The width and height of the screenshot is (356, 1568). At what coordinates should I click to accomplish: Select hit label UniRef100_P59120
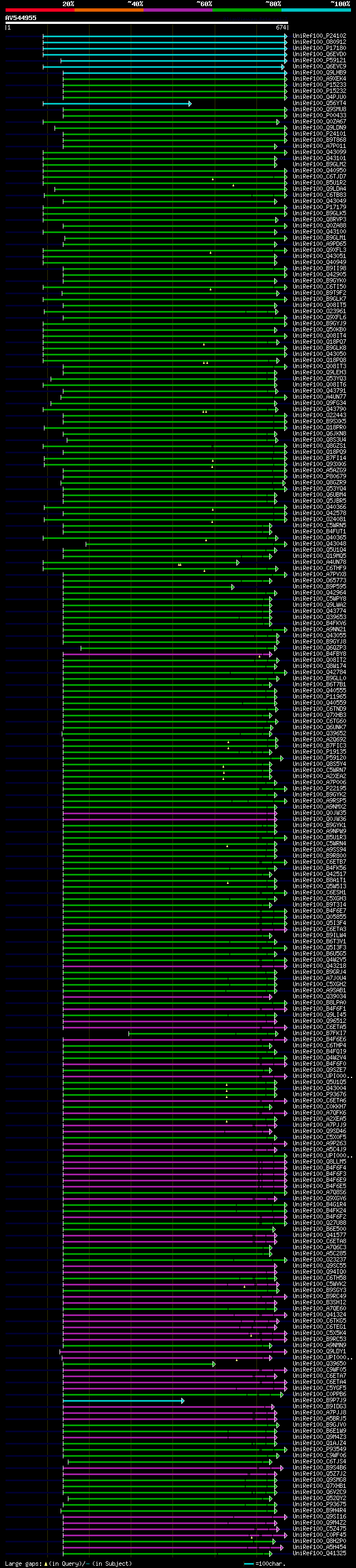(x=319, y=758)
